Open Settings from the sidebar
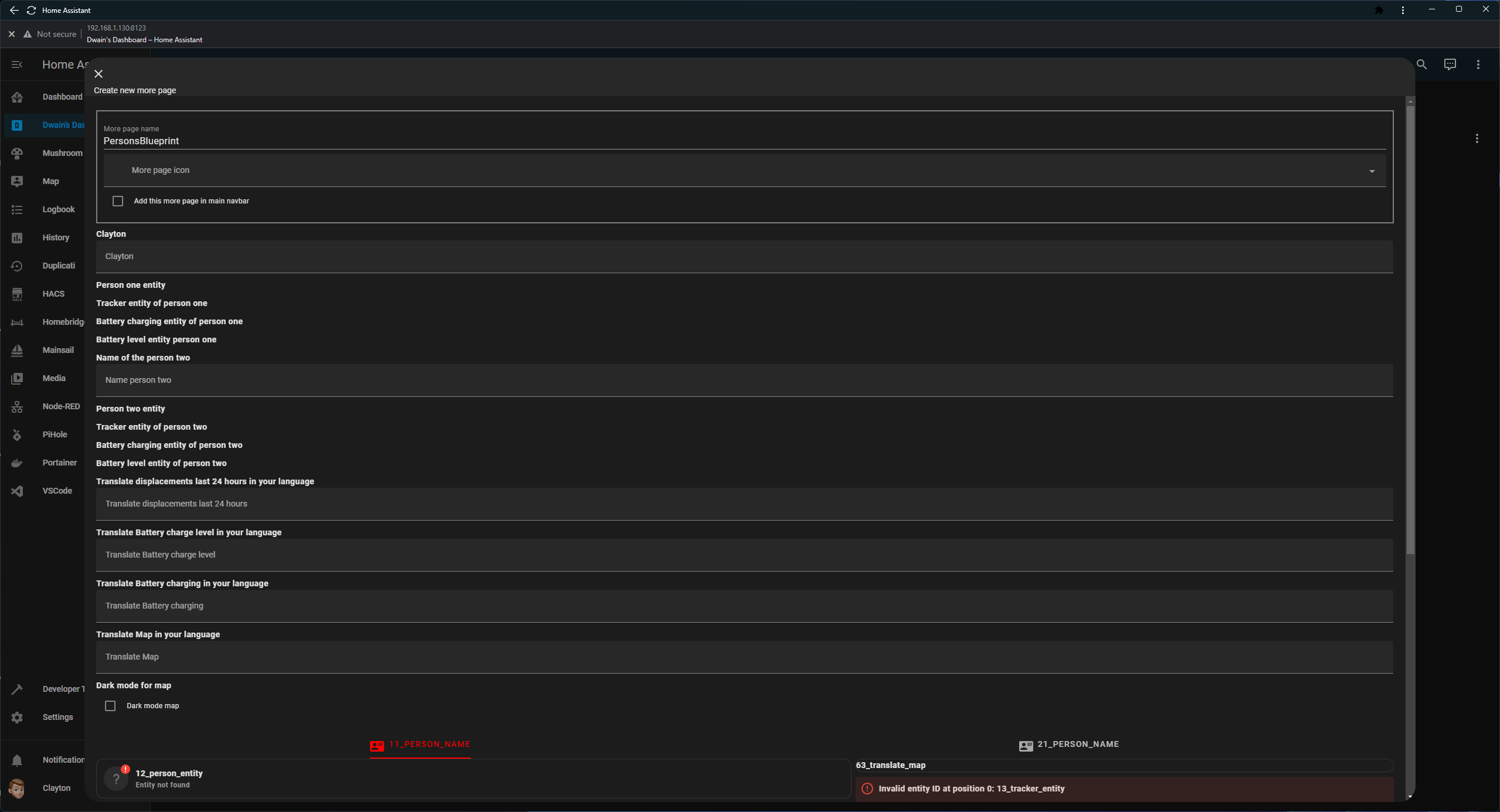Viewport: 1500px width, 812px height. click(57, 716)
